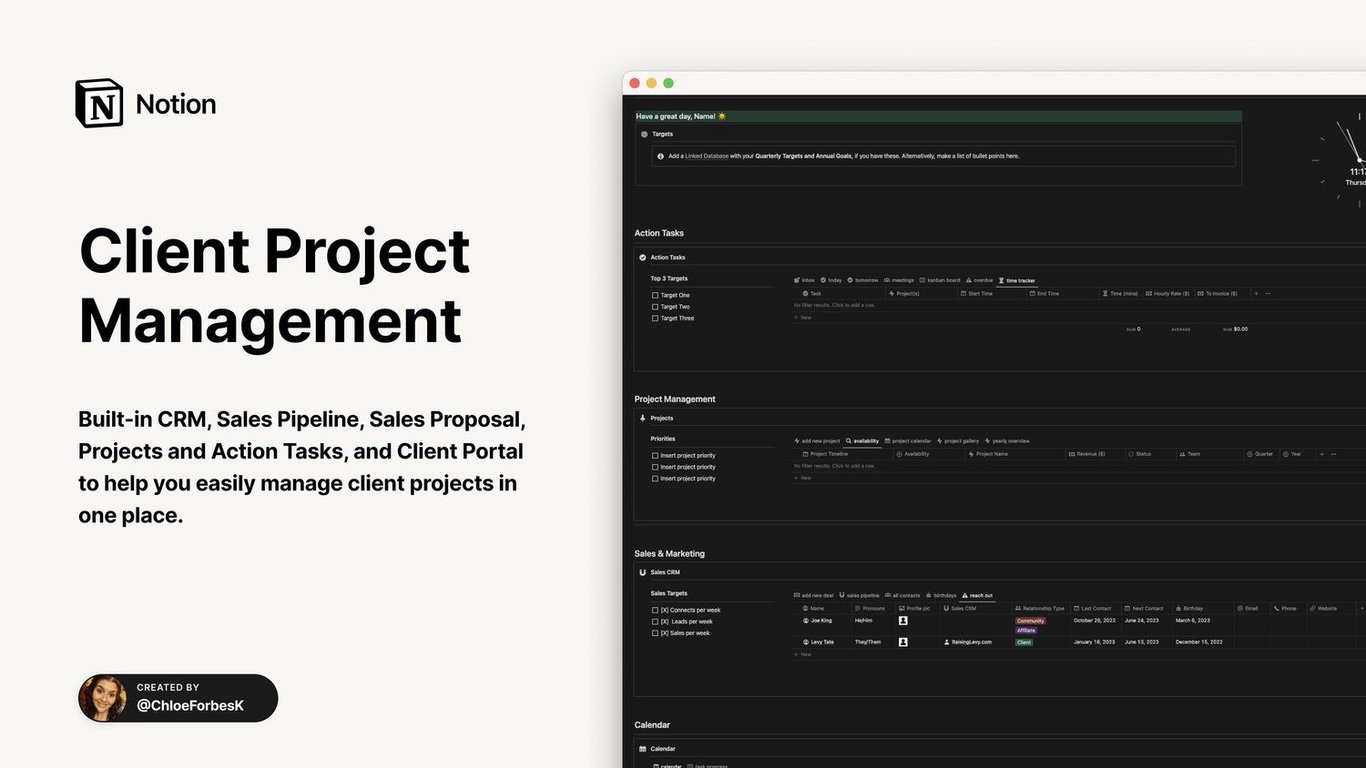Open the kanban board view tab

point(939,280)
